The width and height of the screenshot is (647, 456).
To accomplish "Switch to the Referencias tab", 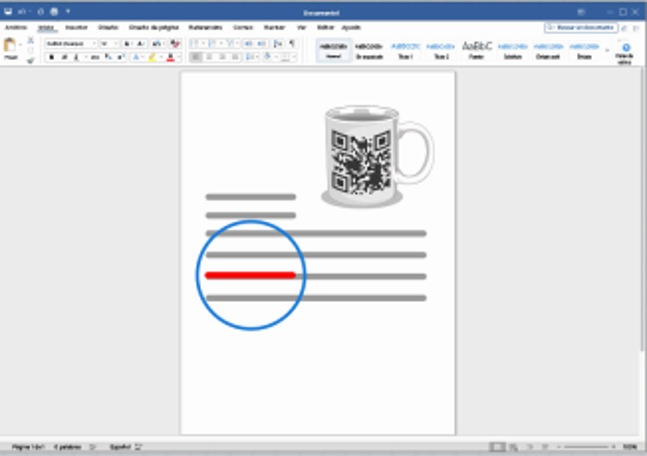I will pyautogui.click(x=202, y=28).
